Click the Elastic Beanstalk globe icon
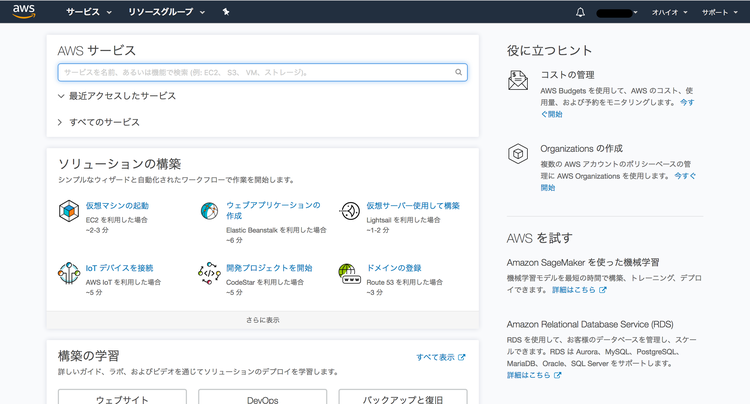The image size is (750, 404). tap(209, 210)
